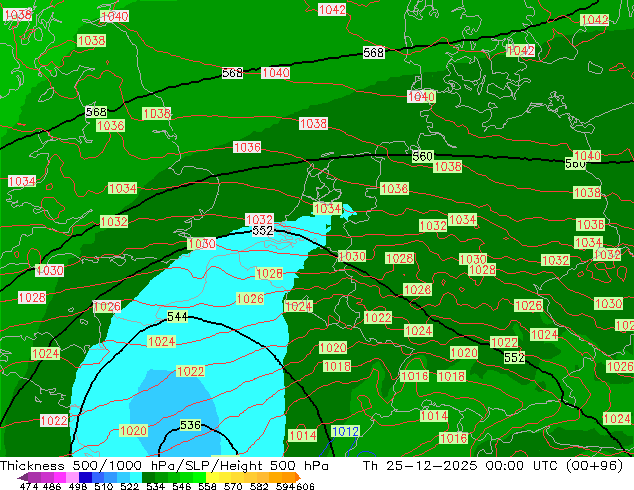This screenshot has height=490, width=634.
Task: Click the legend value 606
Action: point(305,486)
